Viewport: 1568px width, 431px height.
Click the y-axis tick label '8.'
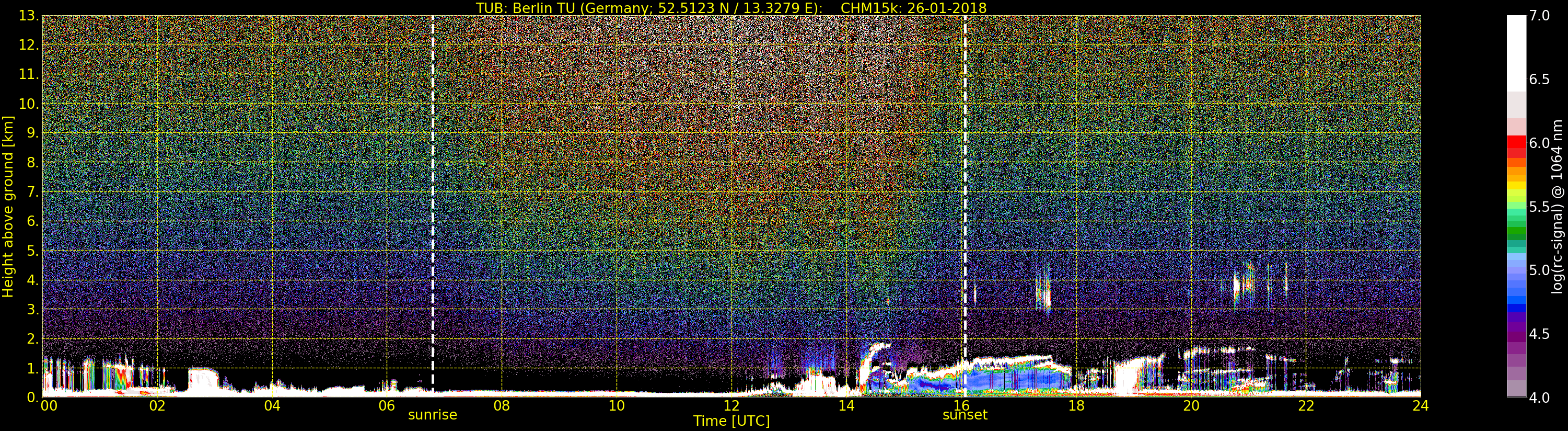coord(33,163)
